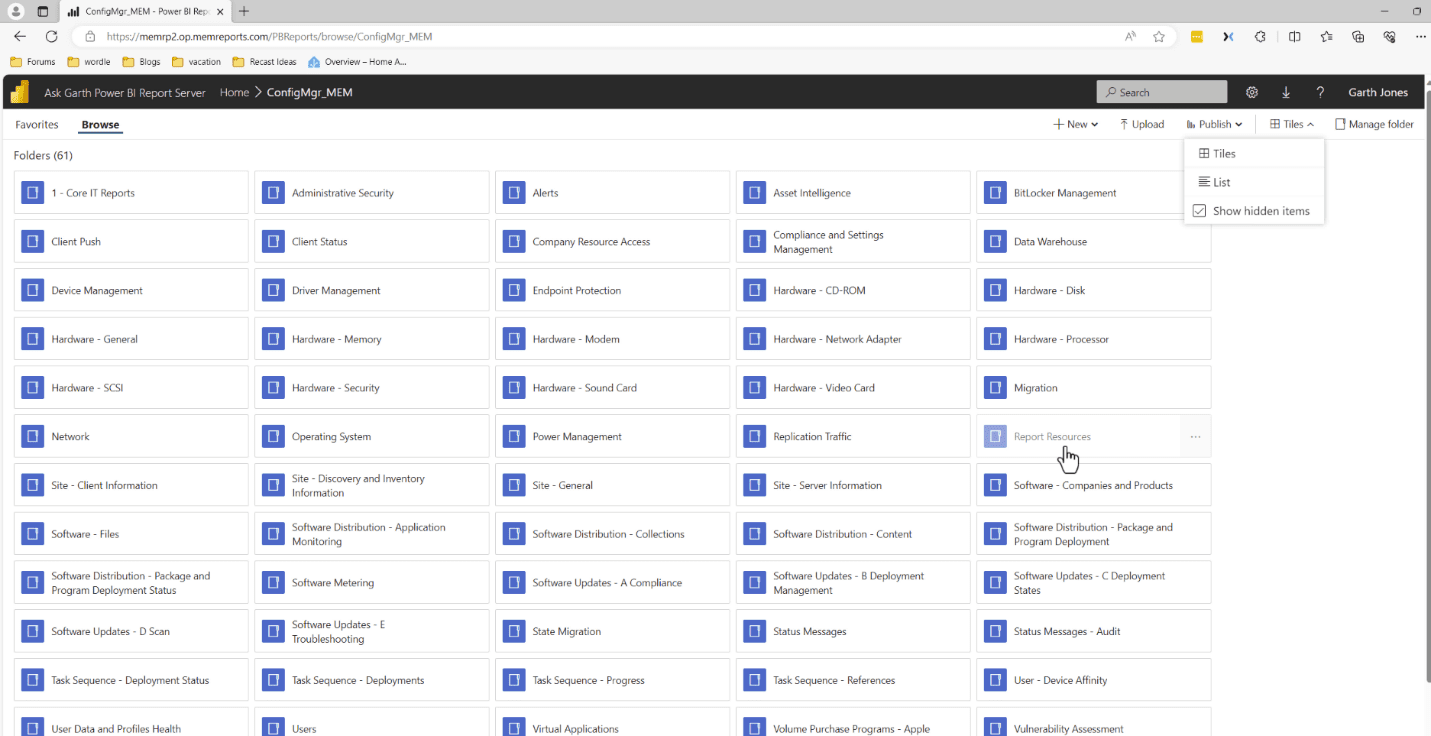Click the BitLocker Management folder icon
This screenshot has width=1431, height=736.
(995, 193)
